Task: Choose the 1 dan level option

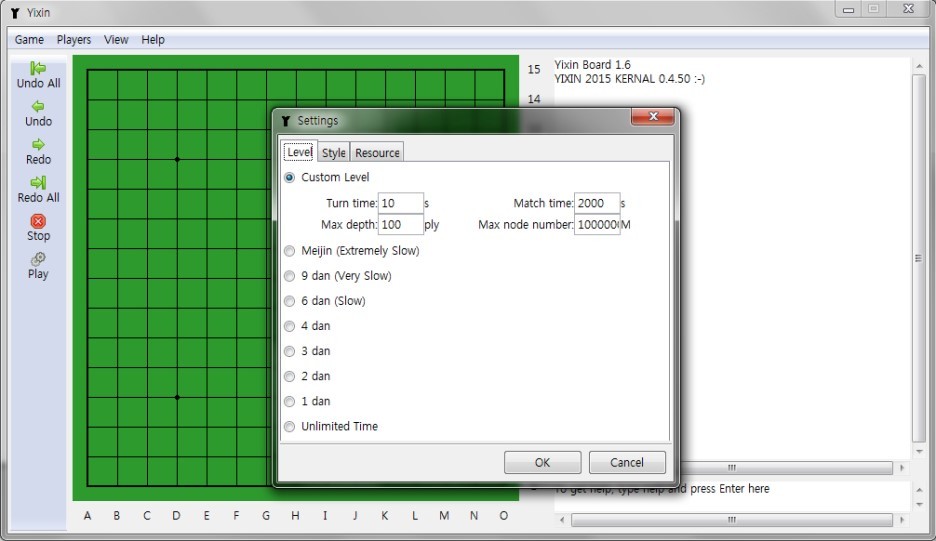Action: pos(290,401)
